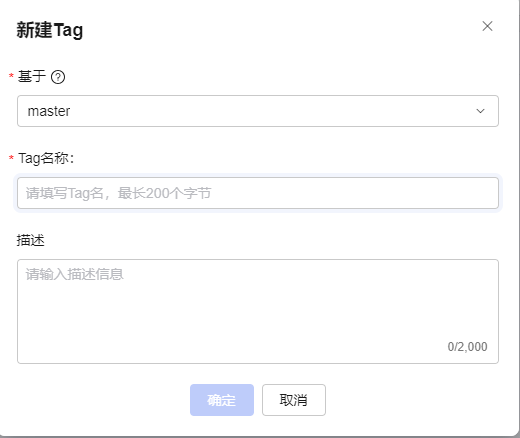This screenshot has height=438, width=520.
Task: Click the 新建Tag dialog title
Action: point(50,30)
